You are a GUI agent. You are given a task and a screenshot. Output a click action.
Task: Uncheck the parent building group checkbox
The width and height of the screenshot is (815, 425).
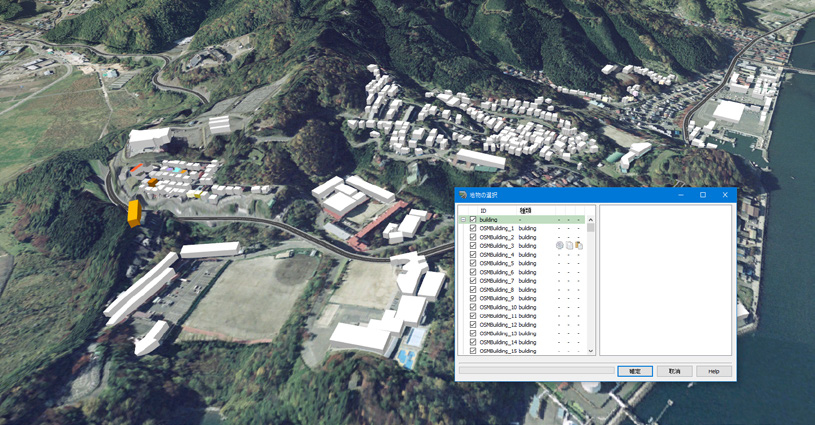[x=472, y=220]
